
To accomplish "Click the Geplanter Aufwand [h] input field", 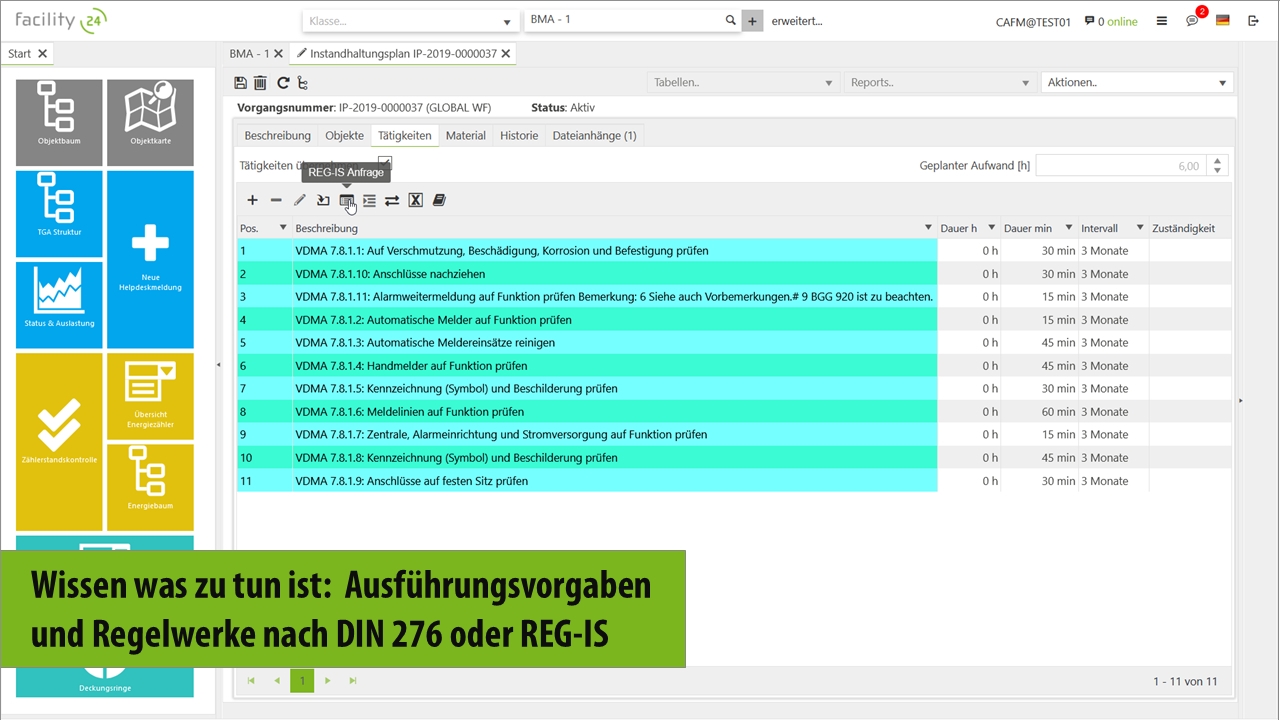I will (1121, 166).
